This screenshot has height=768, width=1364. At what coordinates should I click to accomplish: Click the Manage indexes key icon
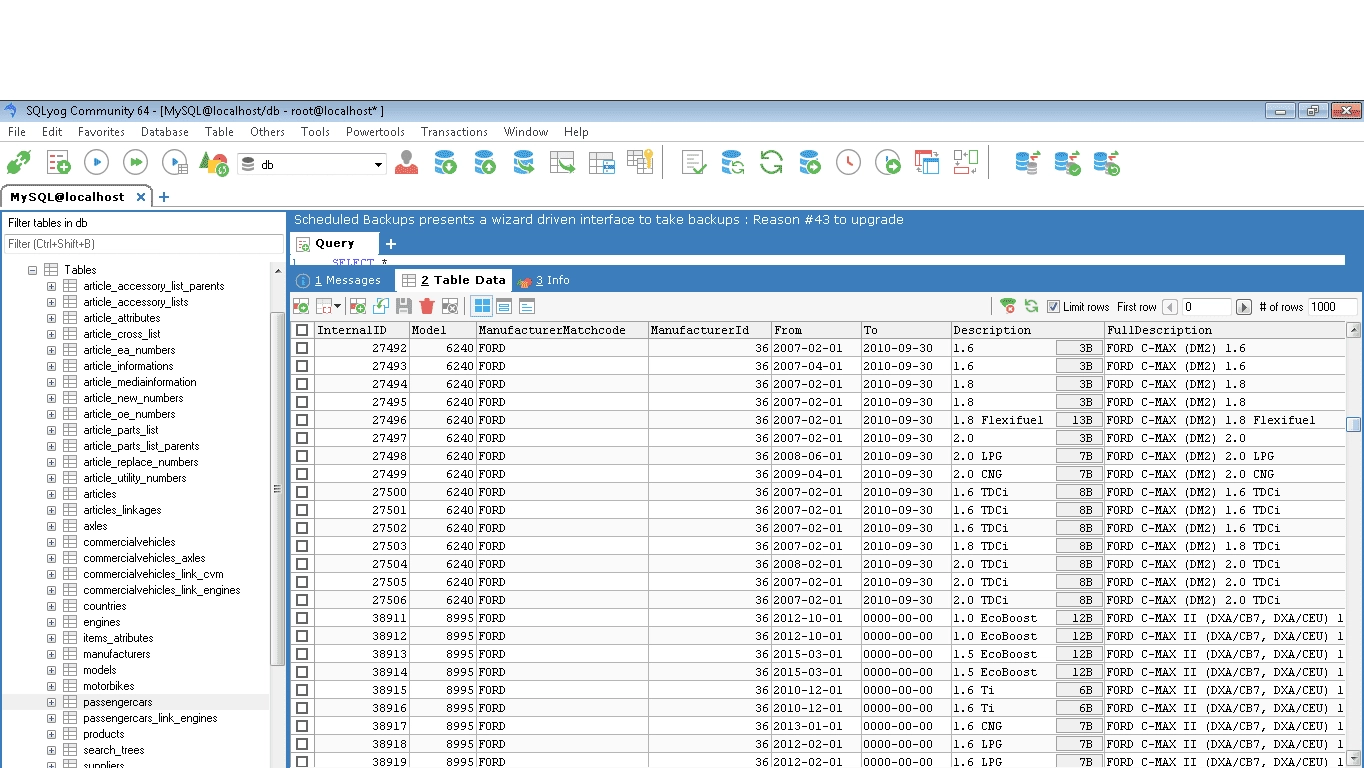coord(640,162)
